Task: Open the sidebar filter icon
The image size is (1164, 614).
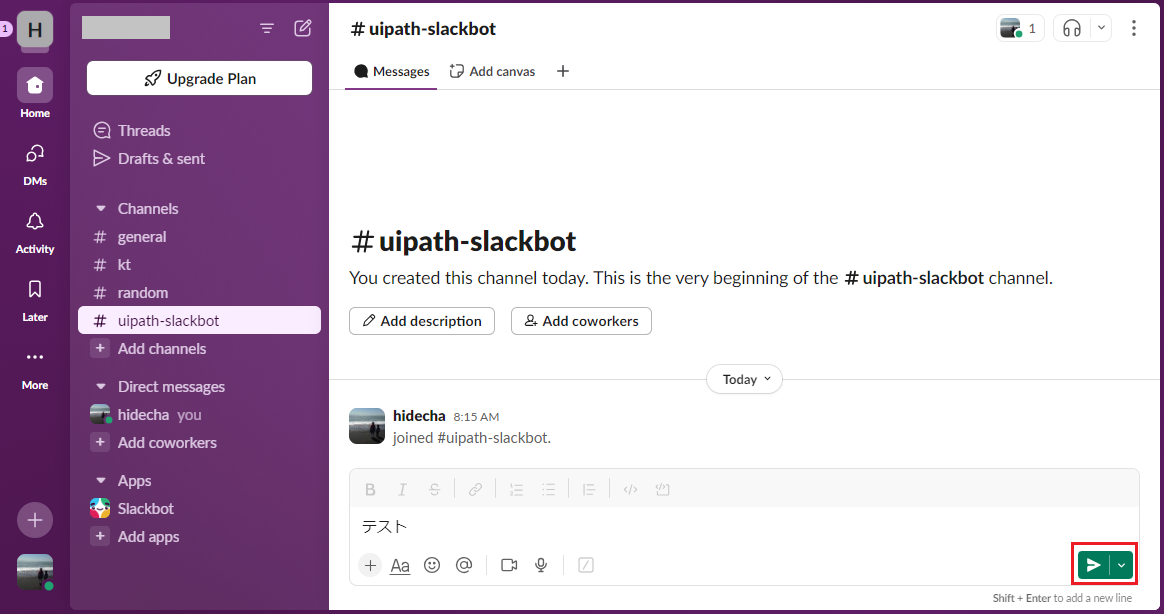Action: pyautogui.click(x=267, y=28)
